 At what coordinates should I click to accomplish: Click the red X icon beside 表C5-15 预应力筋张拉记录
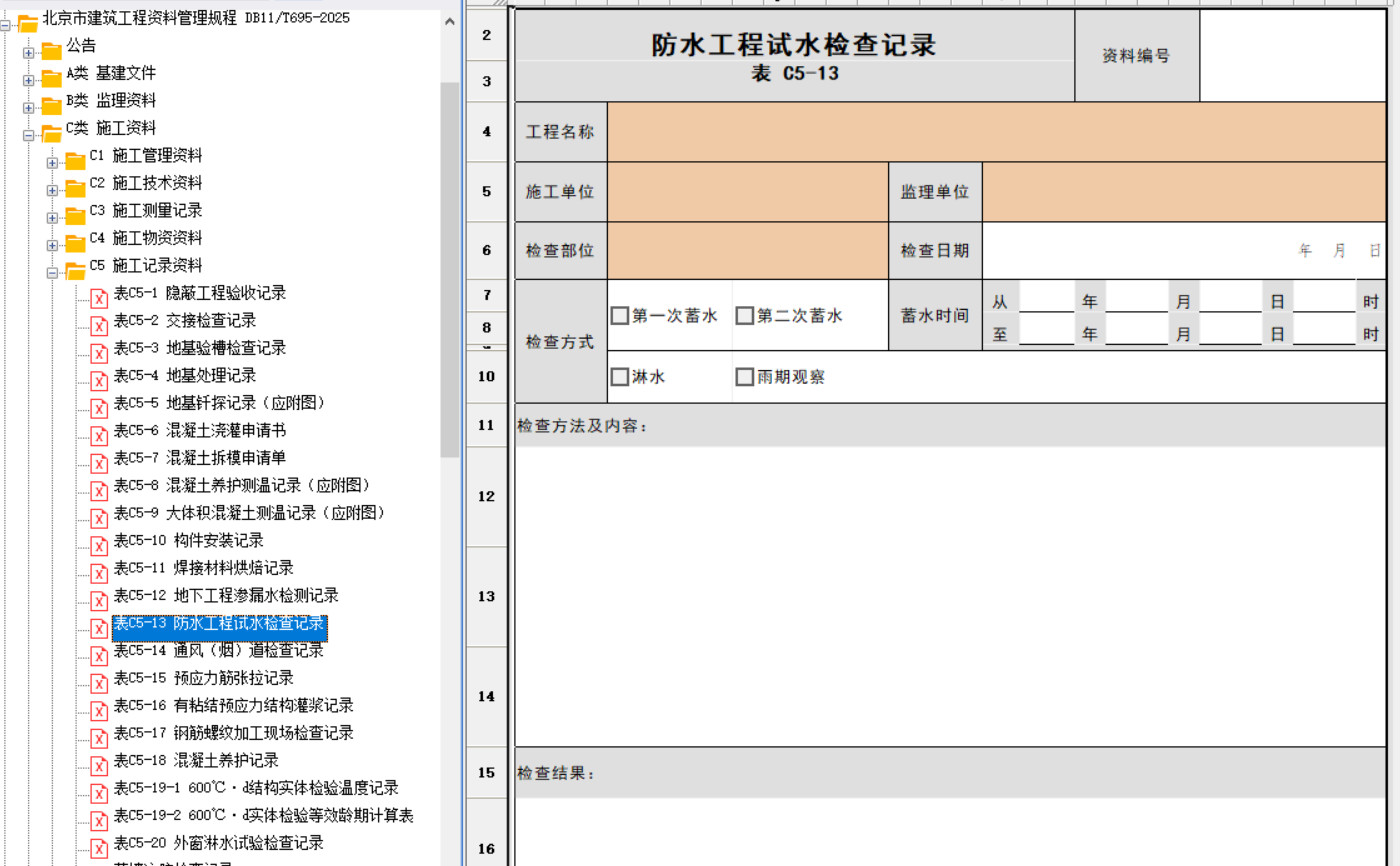99,682
